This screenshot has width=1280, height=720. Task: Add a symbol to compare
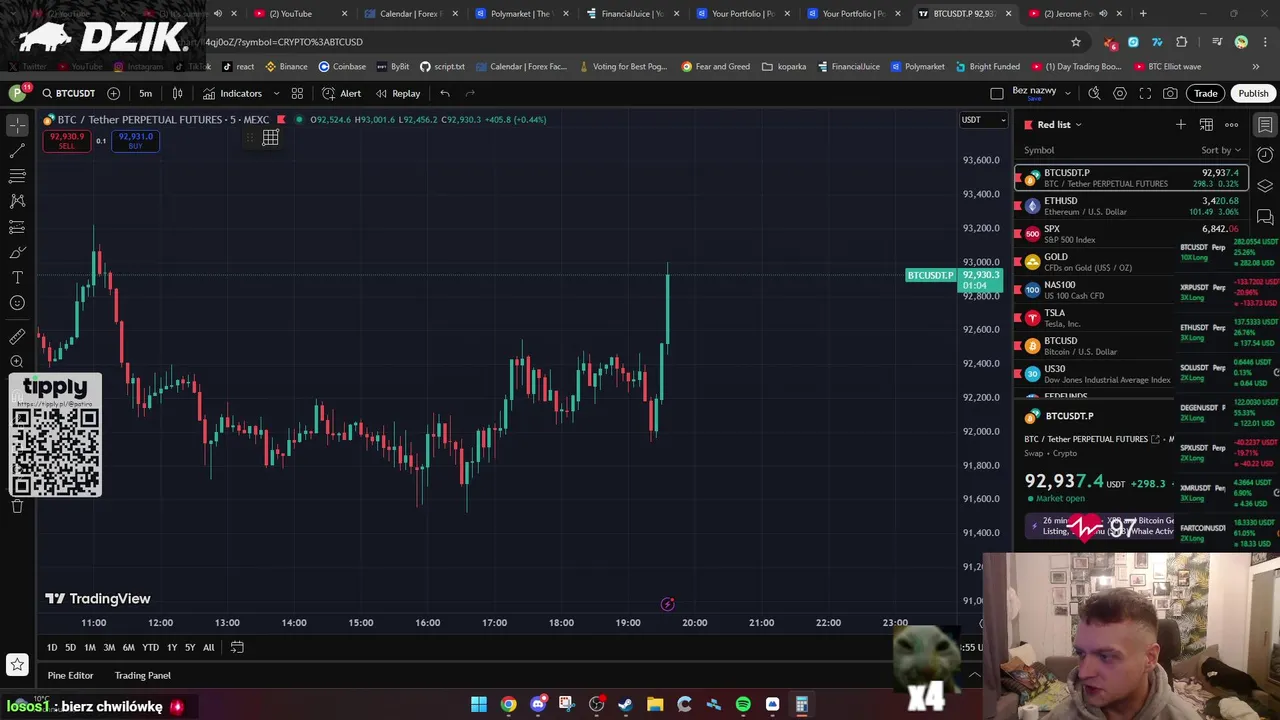113,93
